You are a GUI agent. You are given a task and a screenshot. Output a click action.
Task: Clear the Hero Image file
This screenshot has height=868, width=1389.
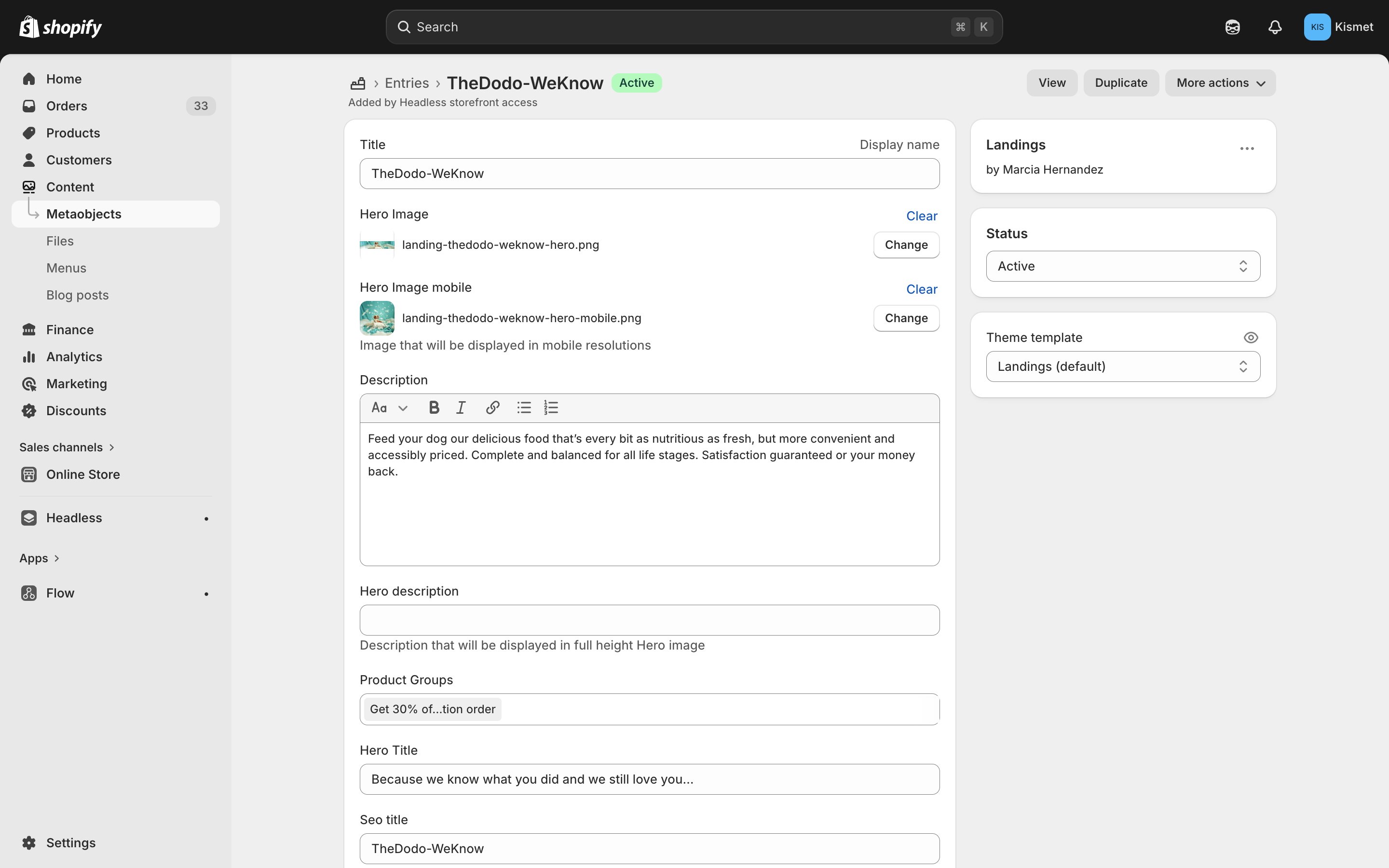(x=921, y=216)
